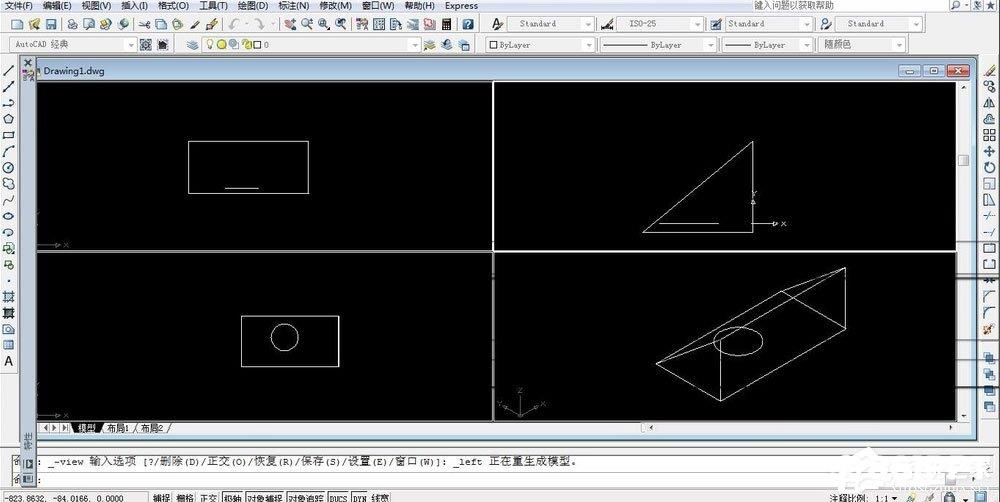
Task: Open the lineweight ByLayer dropdown
Action: click(805, 45)
